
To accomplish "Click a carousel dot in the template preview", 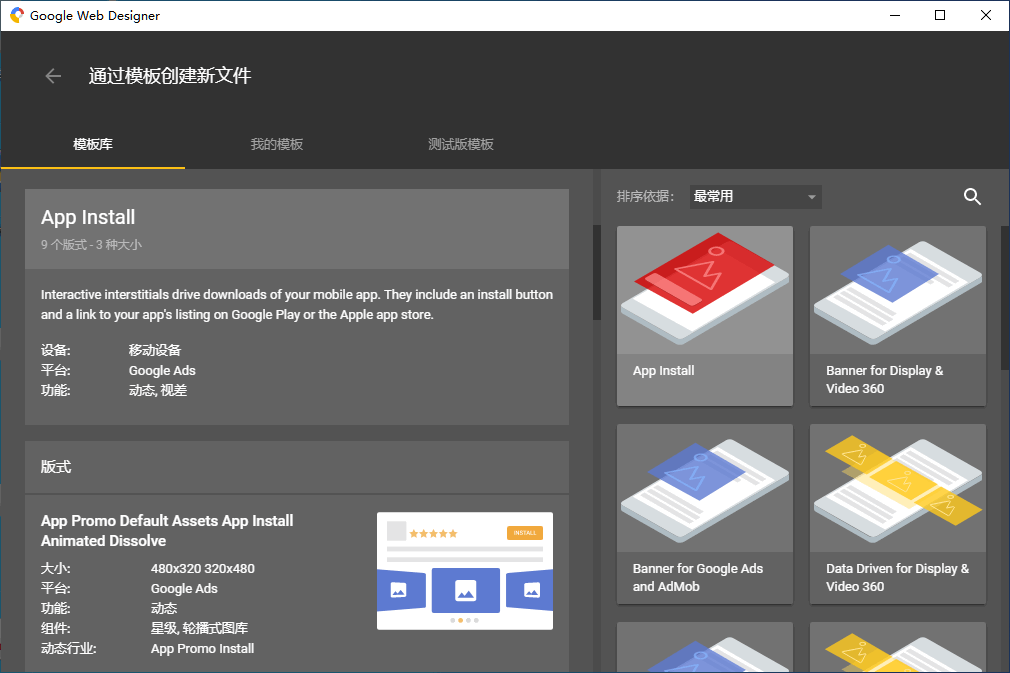I will (x=465, y=619).
